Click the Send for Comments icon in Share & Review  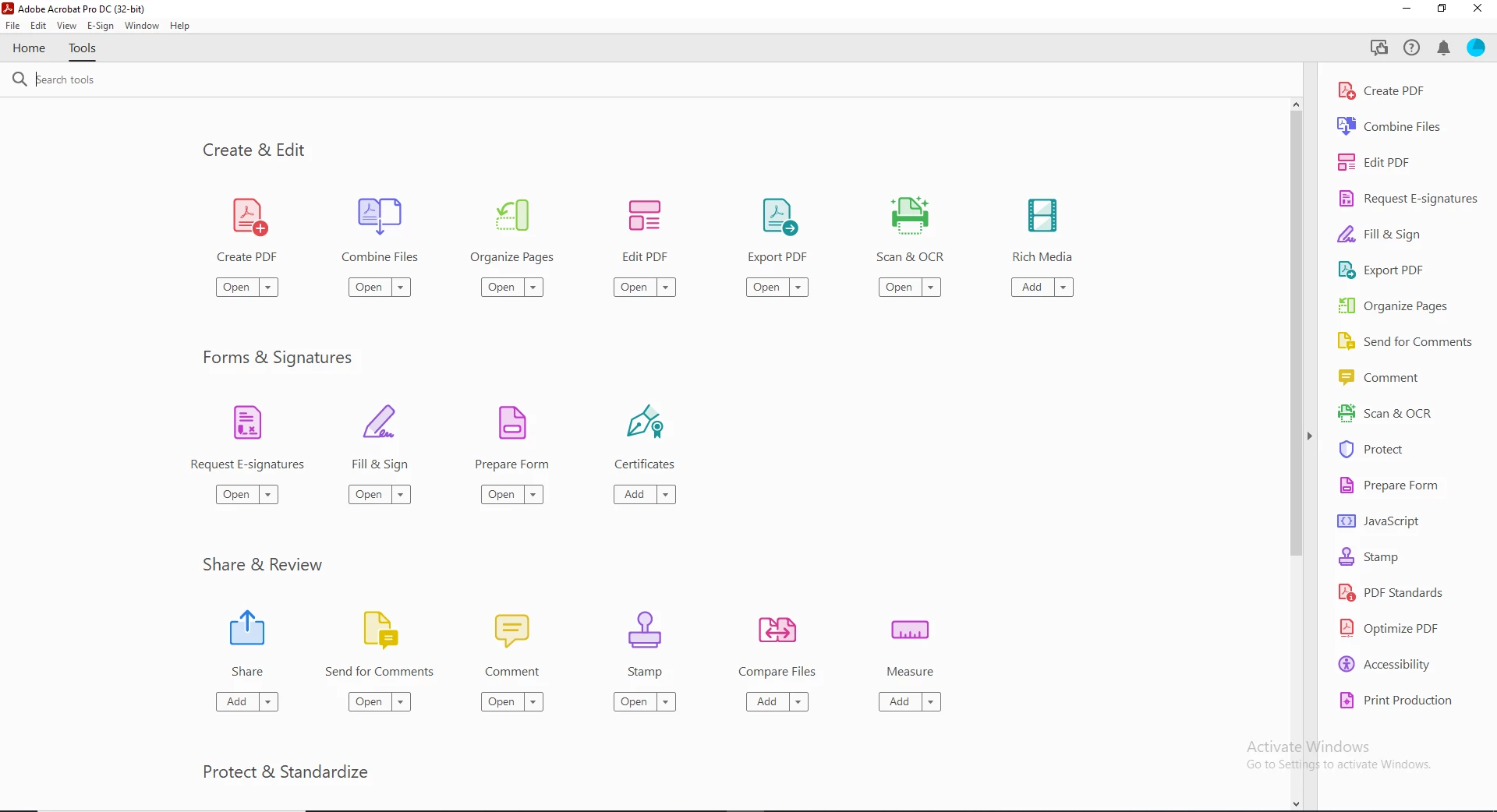[381, 630]
